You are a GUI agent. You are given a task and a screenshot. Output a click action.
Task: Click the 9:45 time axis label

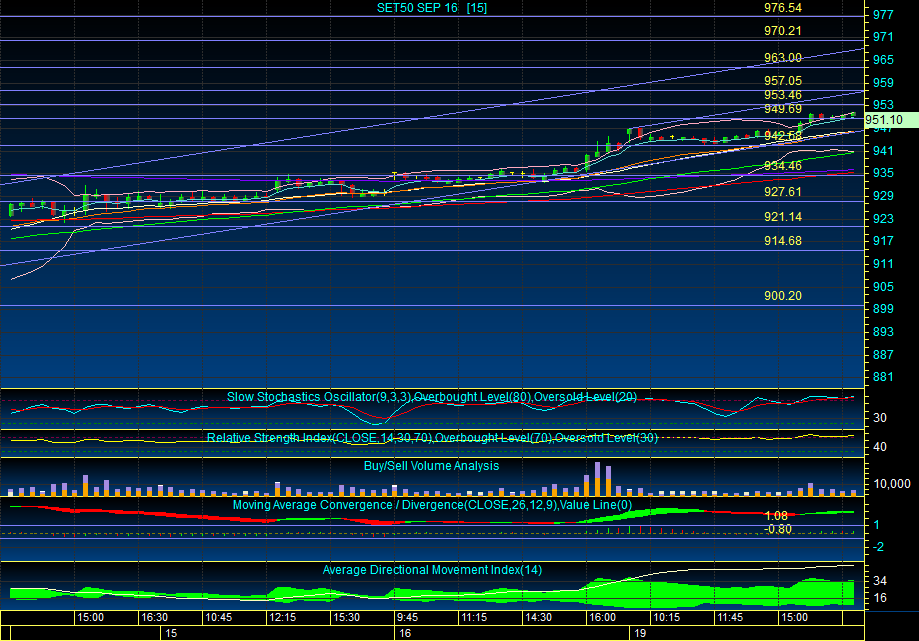[x=407, y=617]
